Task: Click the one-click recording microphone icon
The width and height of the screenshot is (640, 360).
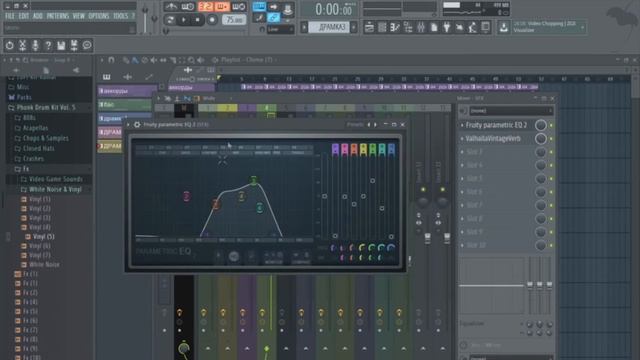Action: [x=35, y=45]
